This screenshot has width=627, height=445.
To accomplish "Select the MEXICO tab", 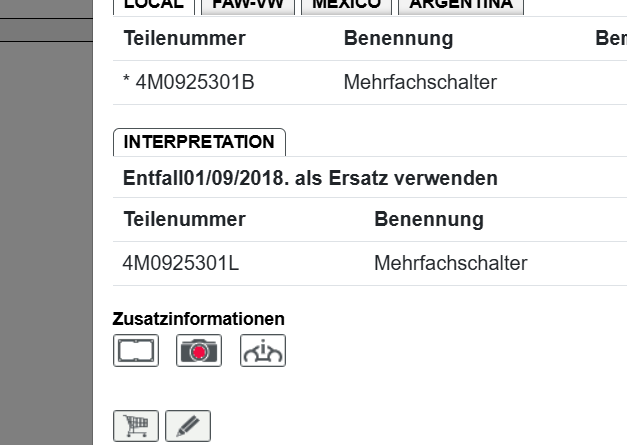I will (x=346, y=5).
